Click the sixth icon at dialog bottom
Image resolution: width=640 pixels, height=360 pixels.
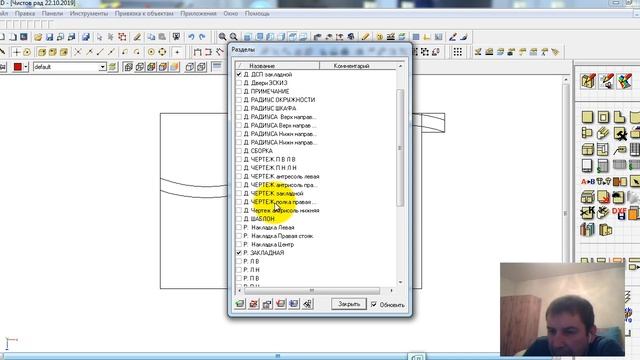(x=307, y=304)
